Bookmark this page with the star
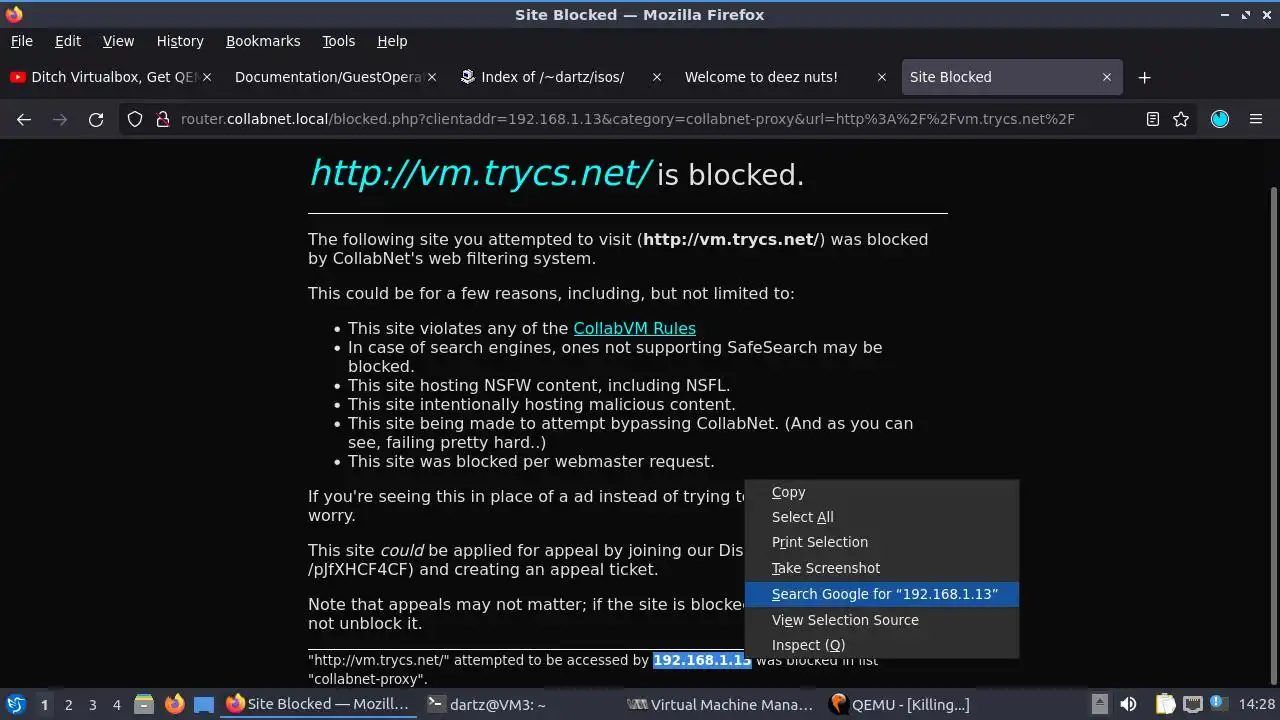 pos(1181,119)
